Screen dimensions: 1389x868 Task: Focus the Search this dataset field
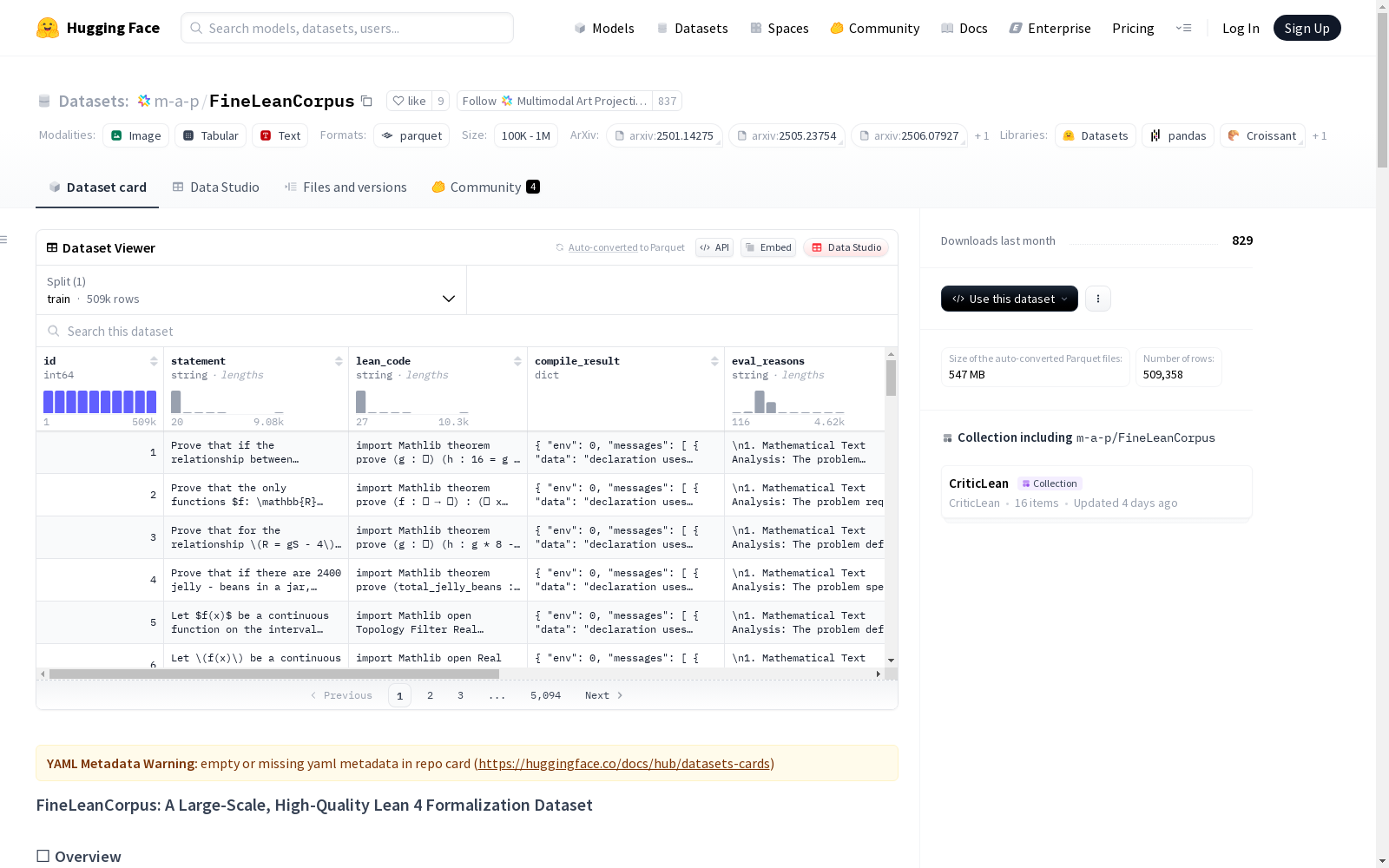pyautogui.click(x=467, y=331)
